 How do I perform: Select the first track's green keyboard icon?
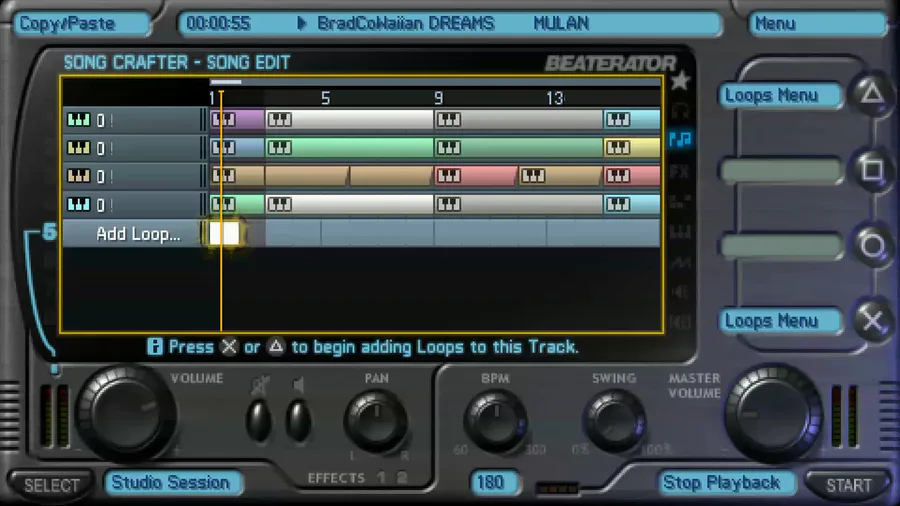pos(79,120)
